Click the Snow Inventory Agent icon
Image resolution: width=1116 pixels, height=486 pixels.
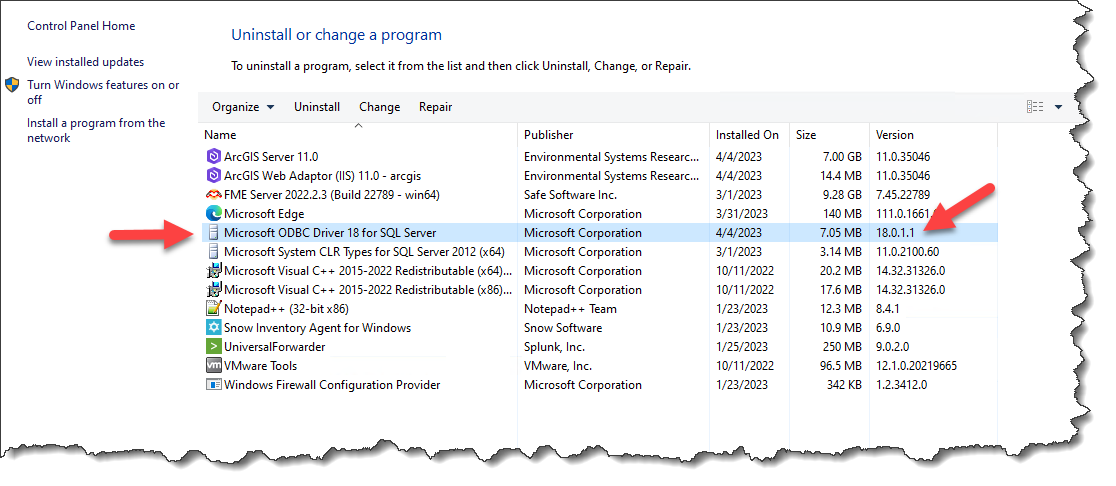213,328
